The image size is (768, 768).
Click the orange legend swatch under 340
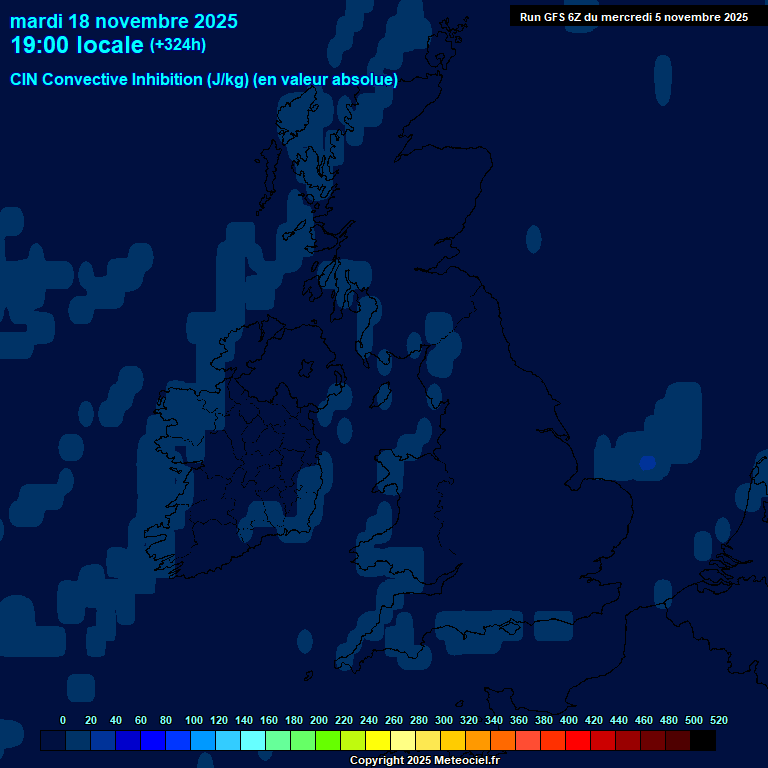(x=502, y=741)
